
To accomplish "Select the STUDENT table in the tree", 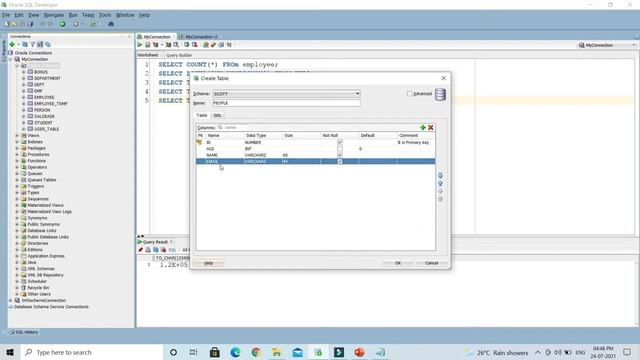I will pos(43,122).
